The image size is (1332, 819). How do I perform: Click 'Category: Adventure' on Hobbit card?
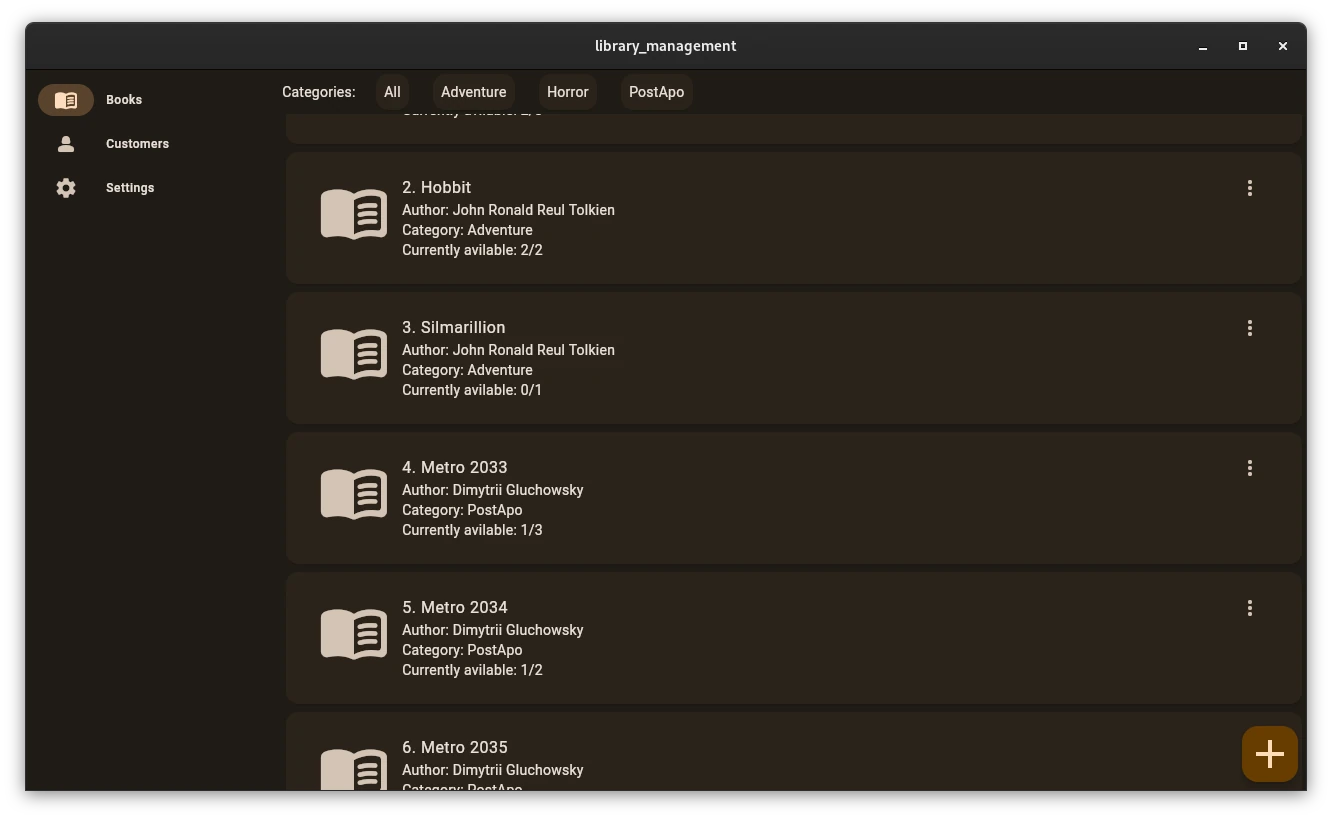468,230
